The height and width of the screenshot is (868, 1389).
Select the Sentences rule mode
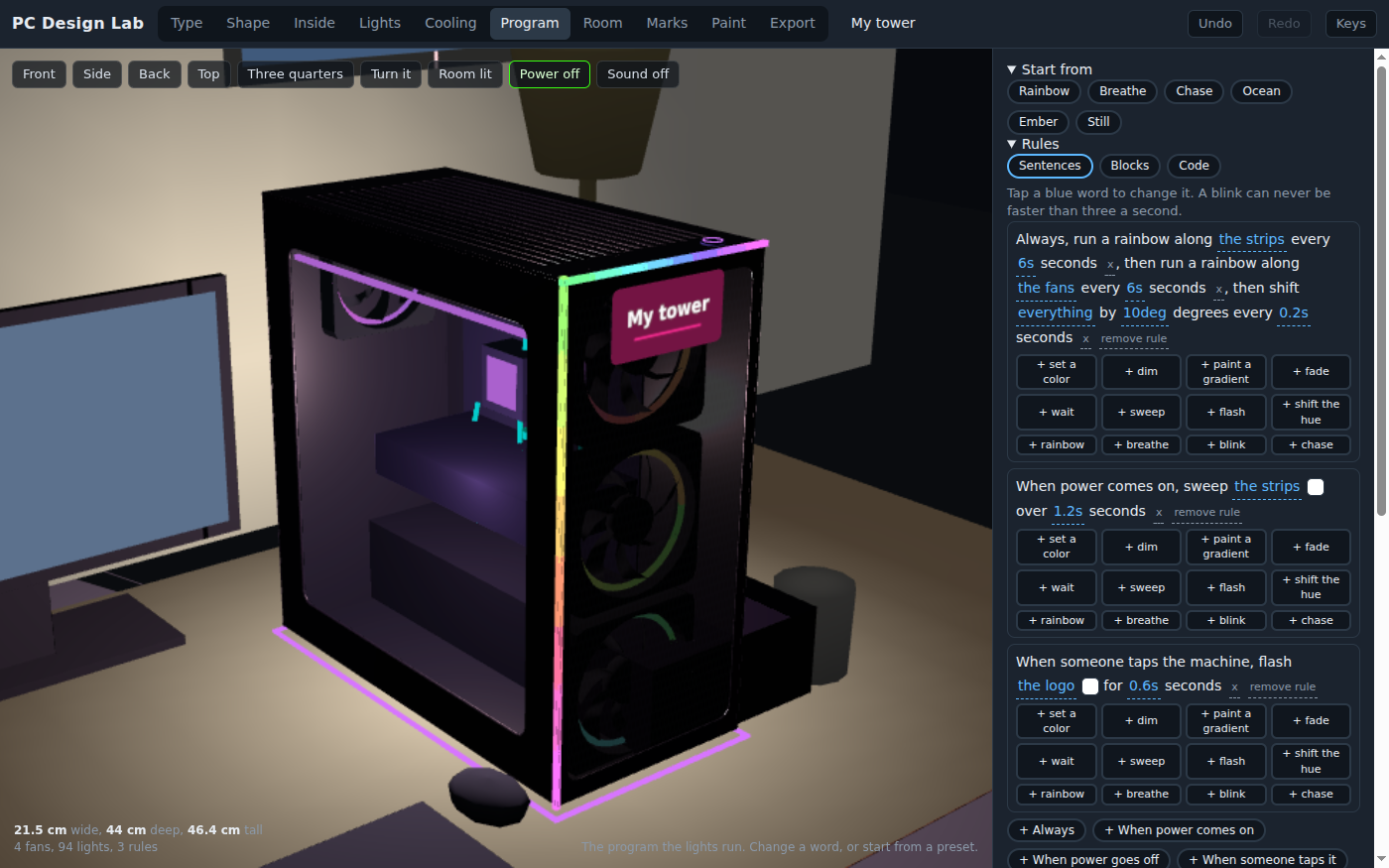click(x=1050, y=166)
